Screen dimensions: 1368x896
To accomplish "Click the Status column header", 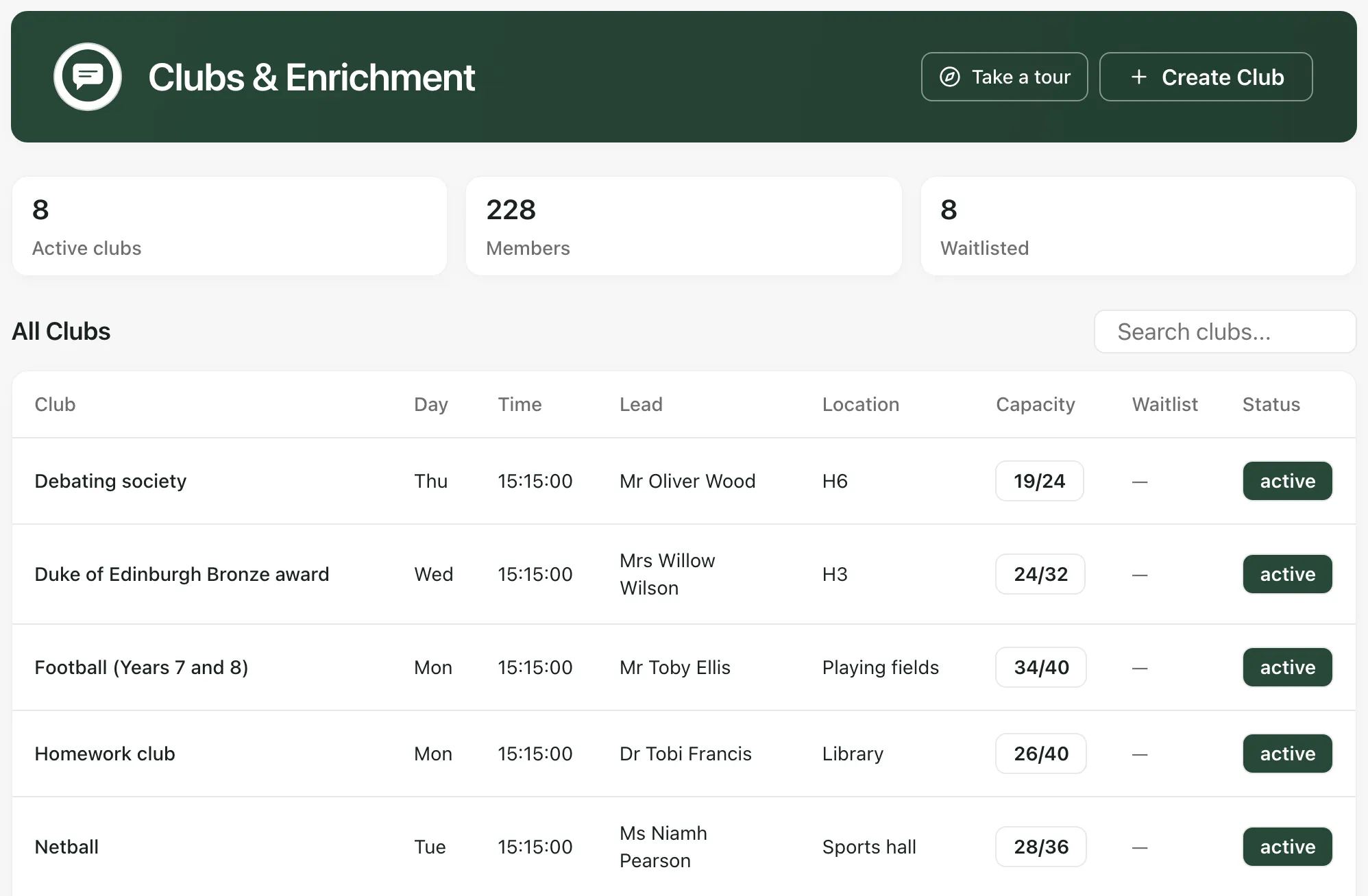I will (x=1271, y=404).
